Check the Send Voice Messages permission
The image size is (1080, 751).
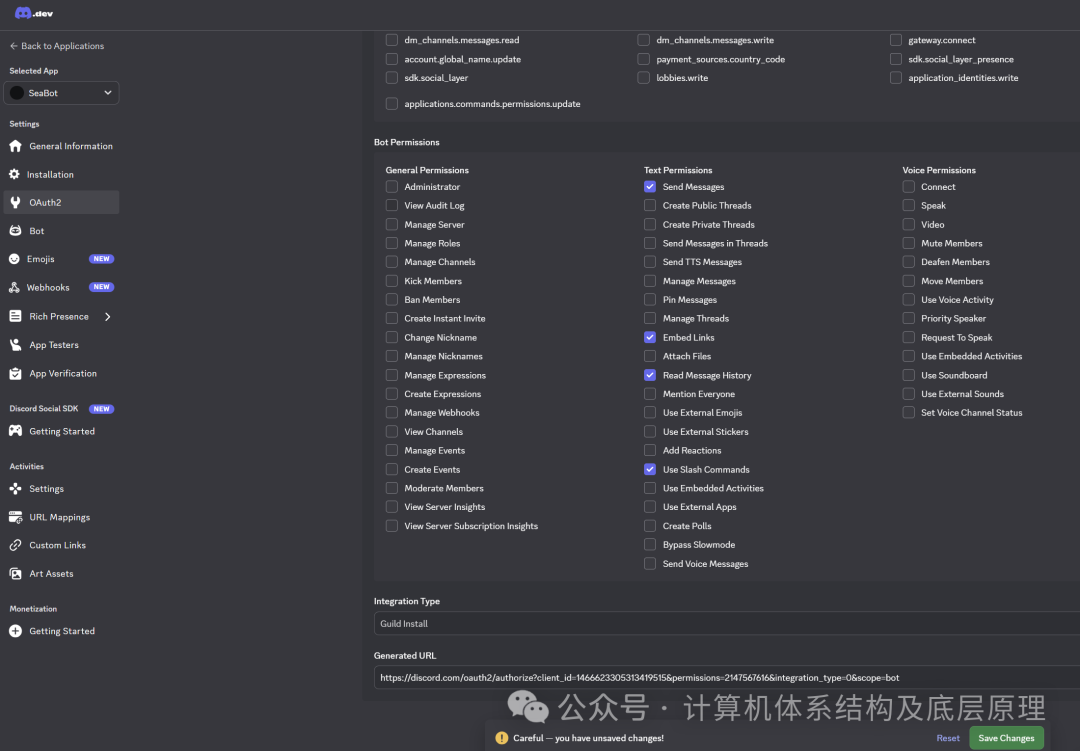(650, 564)
